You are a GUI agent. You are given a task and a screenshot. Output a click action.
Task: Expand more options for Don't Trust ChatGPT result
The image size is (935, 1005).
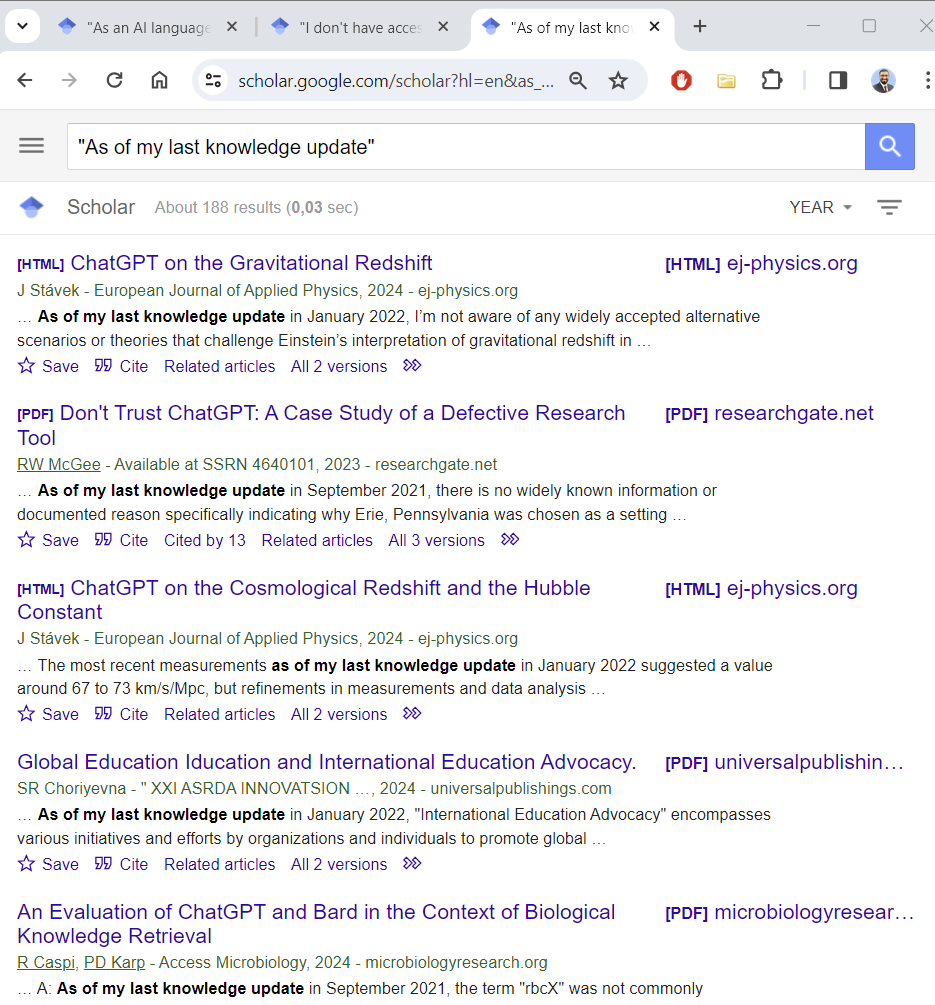[510, 539]
